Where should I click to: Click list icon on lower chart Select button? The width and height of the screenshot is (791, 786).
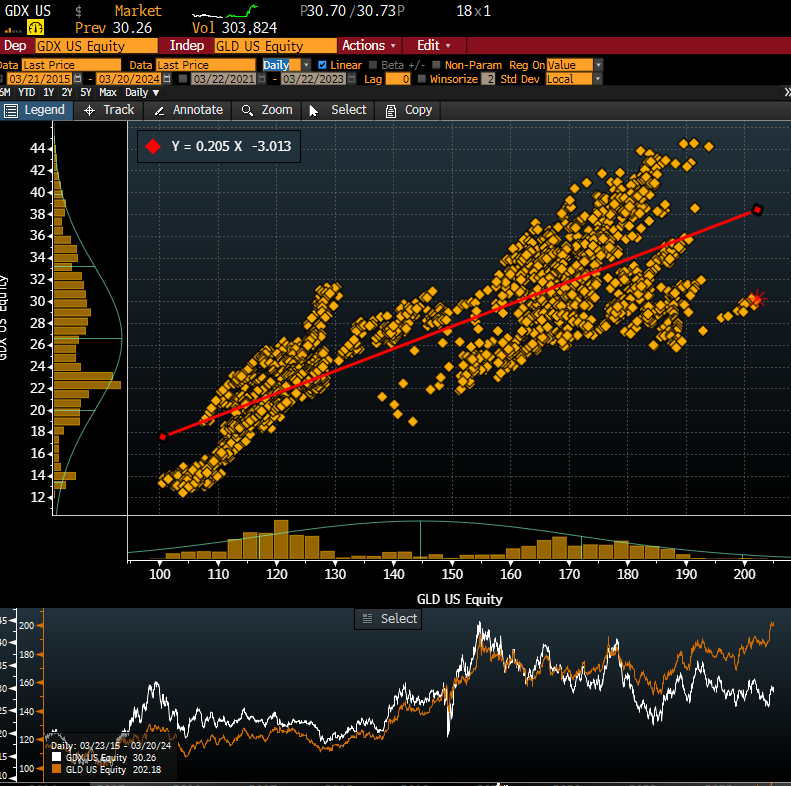pos(367,619)
